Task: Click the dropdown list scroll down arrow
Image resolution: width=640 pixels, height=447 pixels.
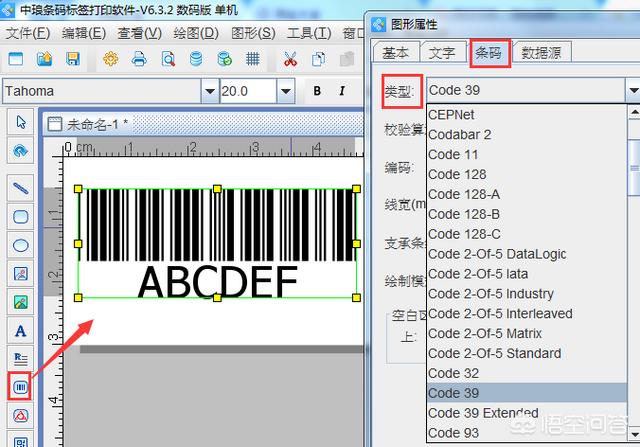Action: [x=634, y=433]
